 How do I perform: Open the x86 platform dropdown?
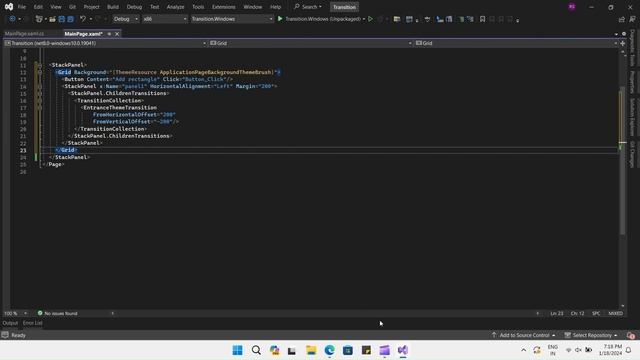click(164, 19)
